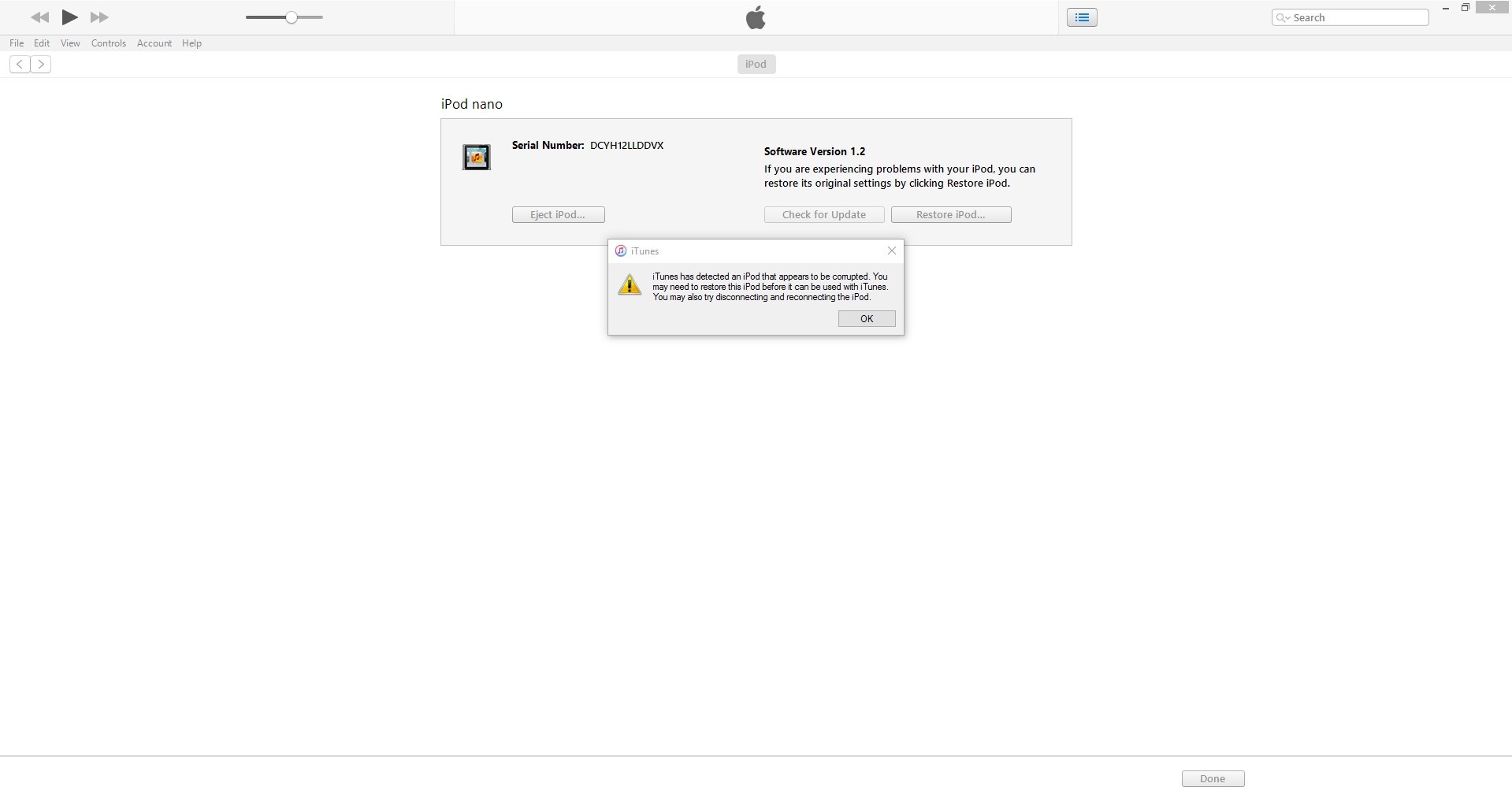Go back with the left arrow button
Viewport: 1512px width, 798px height.
tap(20, 65)
